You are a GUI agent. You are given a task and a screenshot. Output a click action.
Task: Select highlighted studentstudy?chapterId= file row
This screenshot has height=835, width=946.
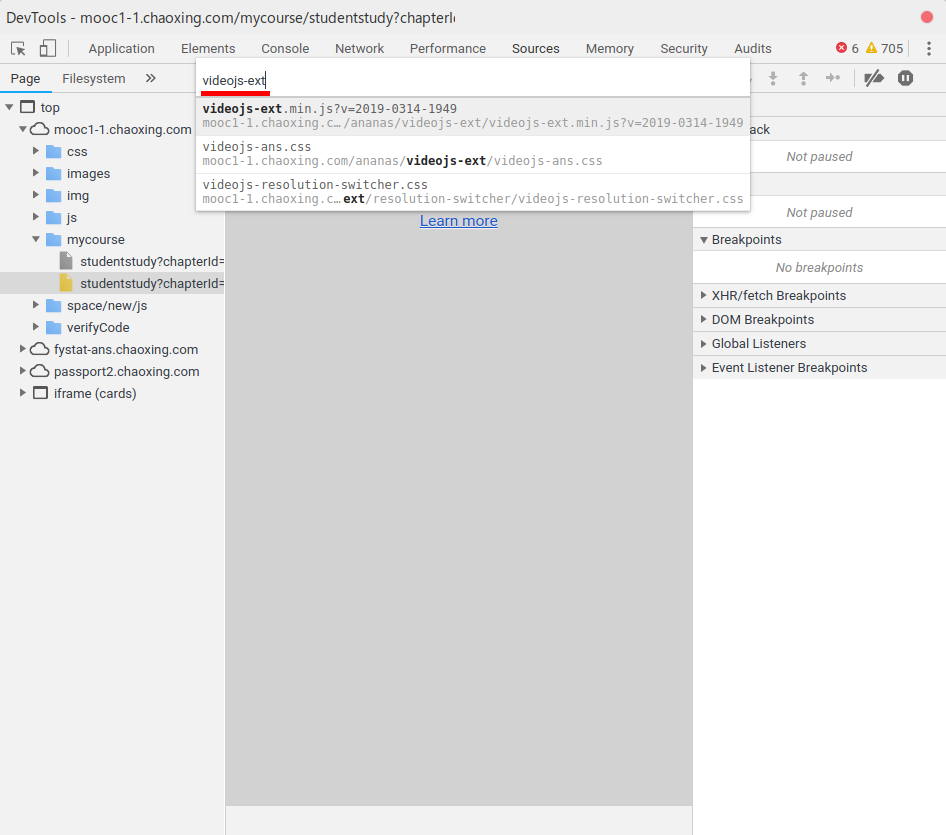[x=112, y=283]
